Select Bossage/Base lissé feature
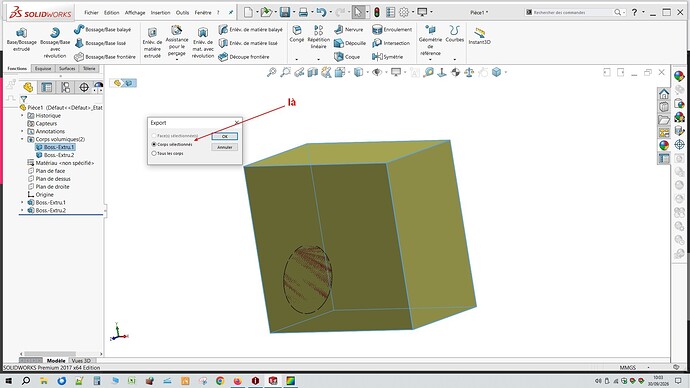The width and height of the screenshot is (690, 388). click(x=100, y=43)
